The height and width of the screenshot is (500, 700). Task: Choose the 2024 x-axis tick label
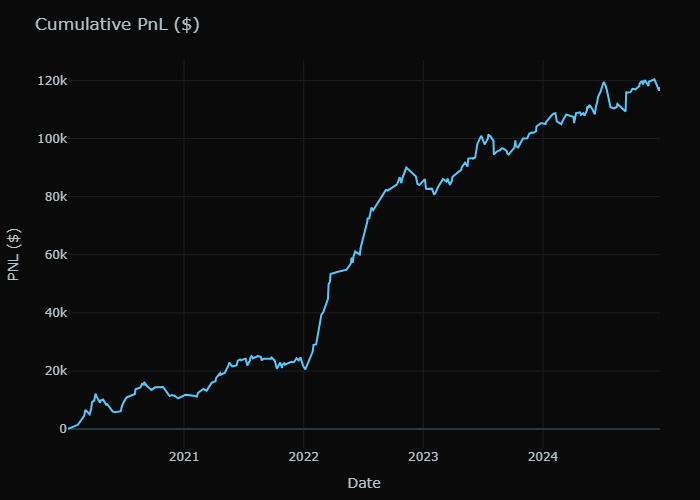click(x=542, y=457)
